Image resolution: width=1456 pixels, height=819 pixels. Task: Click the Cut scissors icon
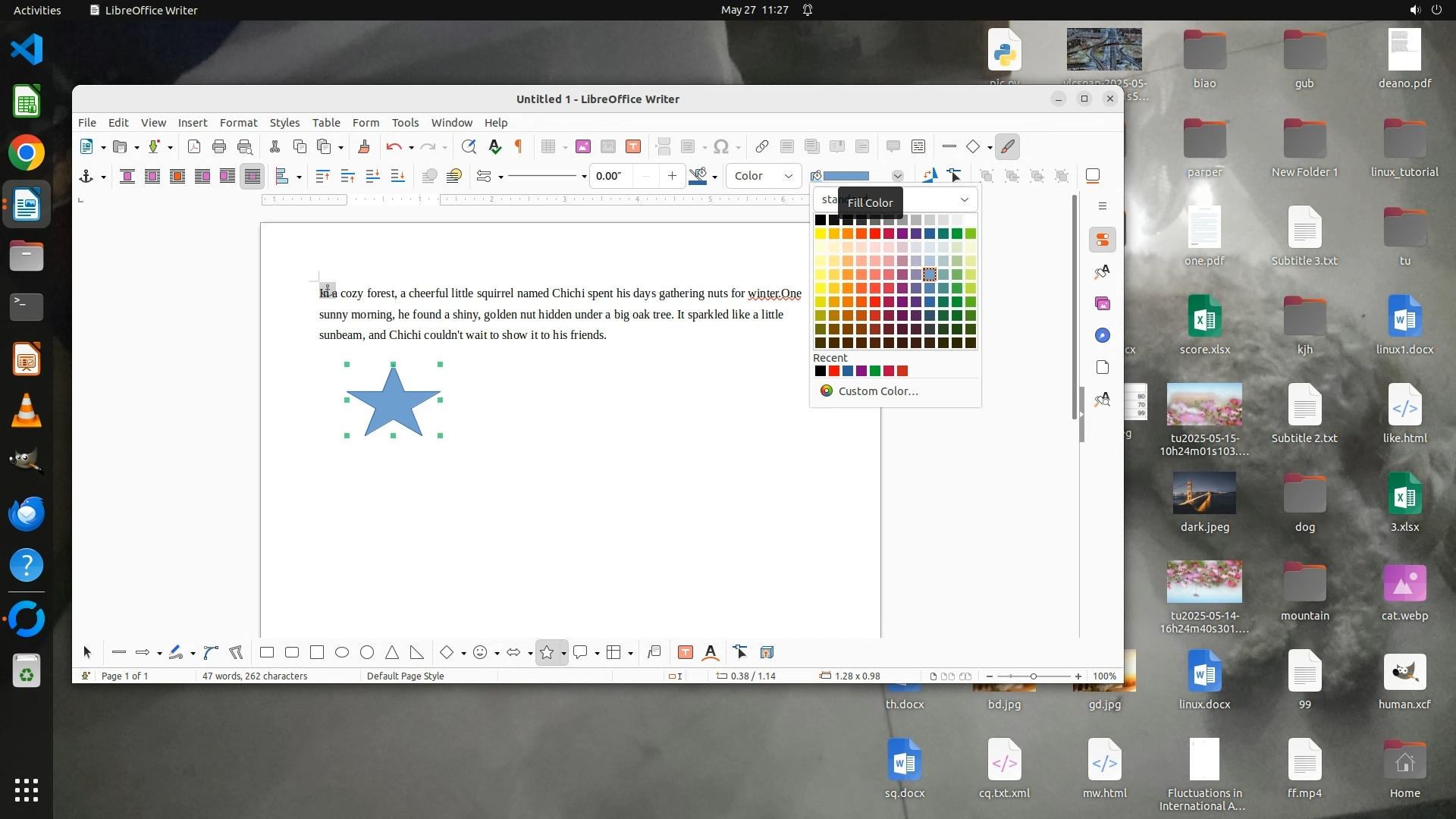pyautogui.click(x=275, y=146)
